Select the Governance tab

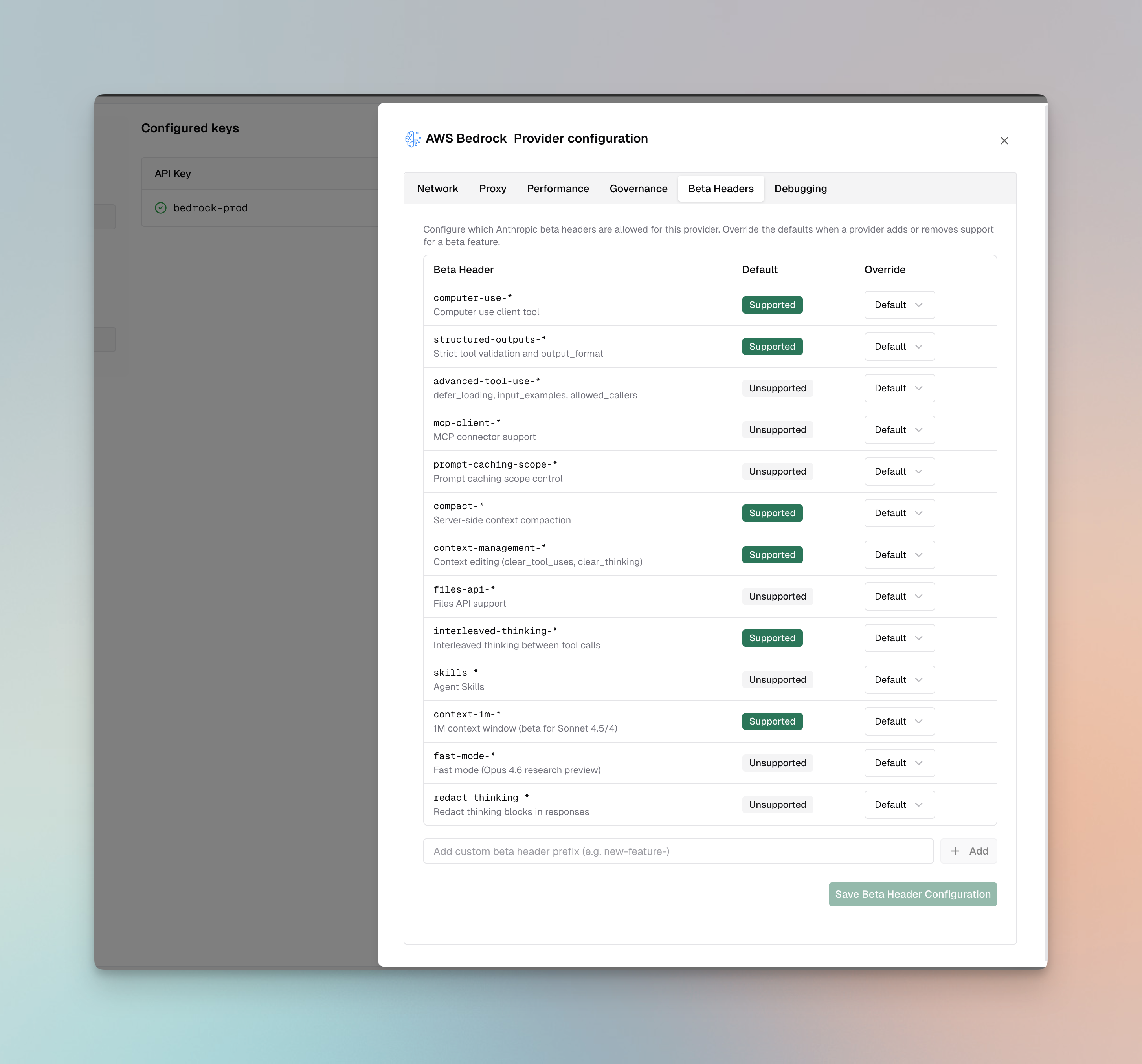tap(638, 188)
